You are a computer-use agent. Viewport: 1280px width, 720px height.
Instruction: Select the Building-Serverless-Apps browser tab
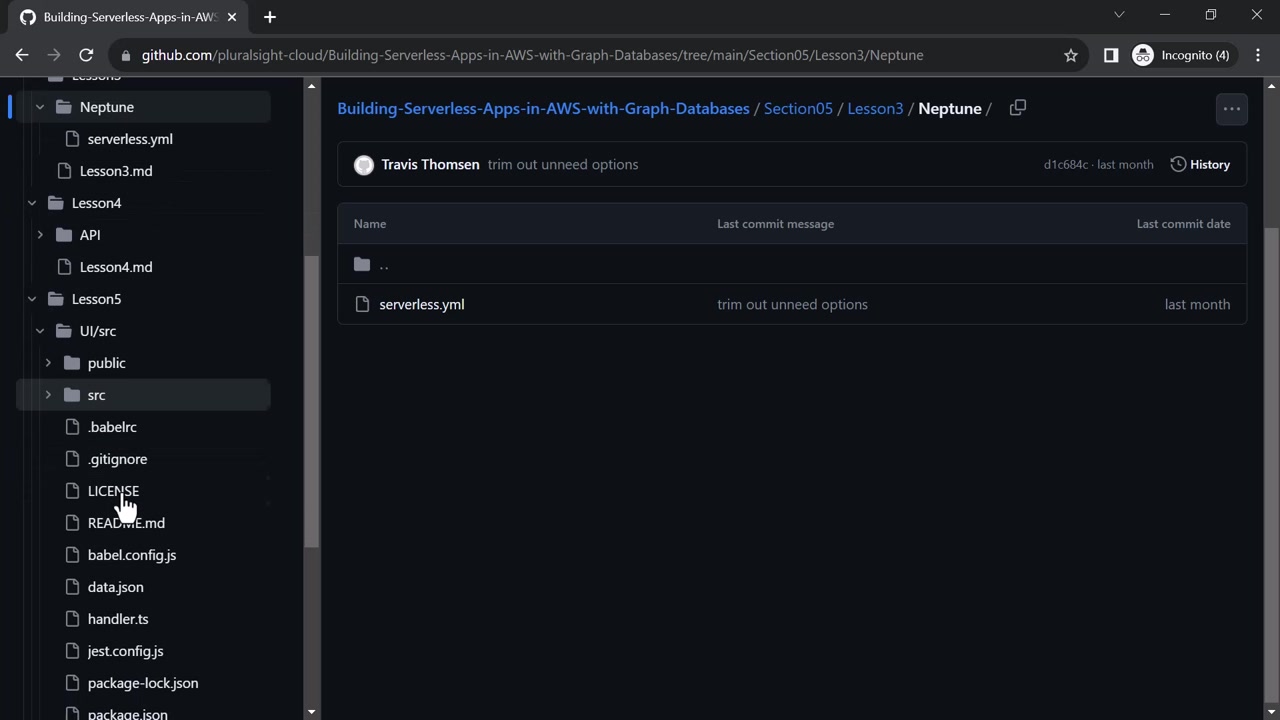(130, 17)
